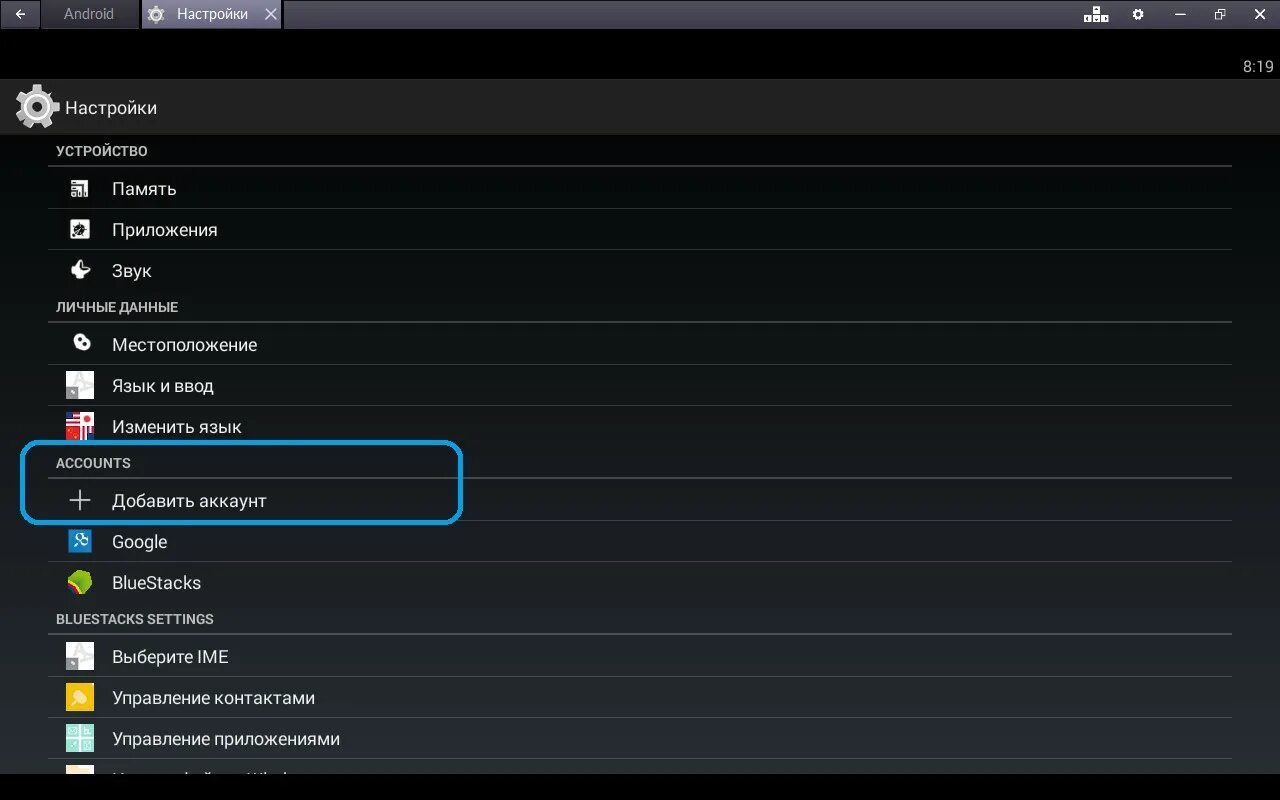Click the Google account icon
The height and width of the screenshot is (800, 1280).
coord(80,541)
